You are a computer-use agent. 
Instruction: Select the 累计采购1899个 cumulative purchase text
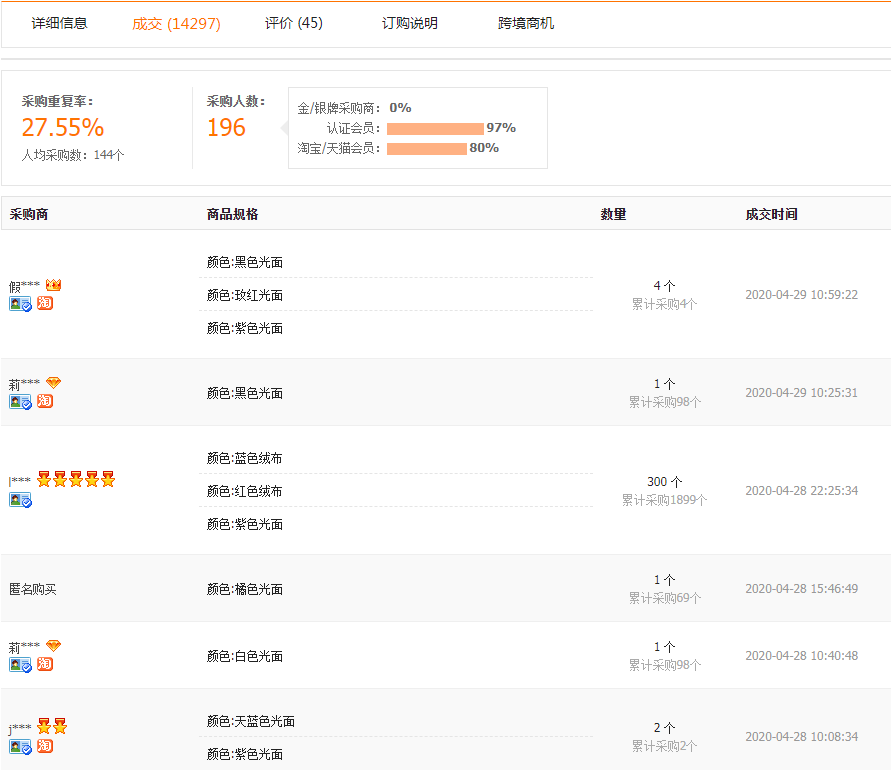tap(662, 497)
